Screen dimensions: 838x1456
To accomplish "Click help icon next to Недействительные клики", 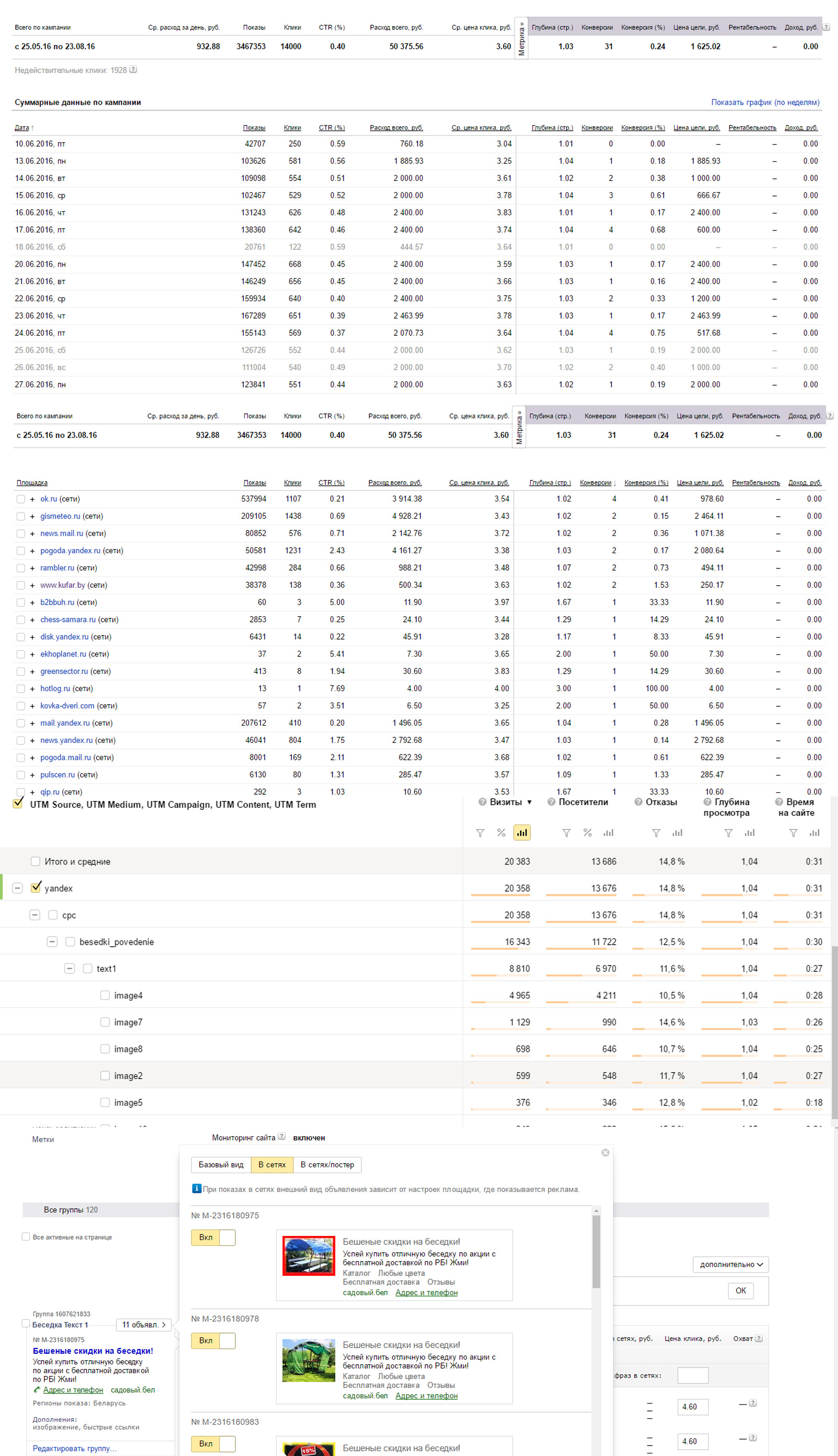I will [134, 70].
